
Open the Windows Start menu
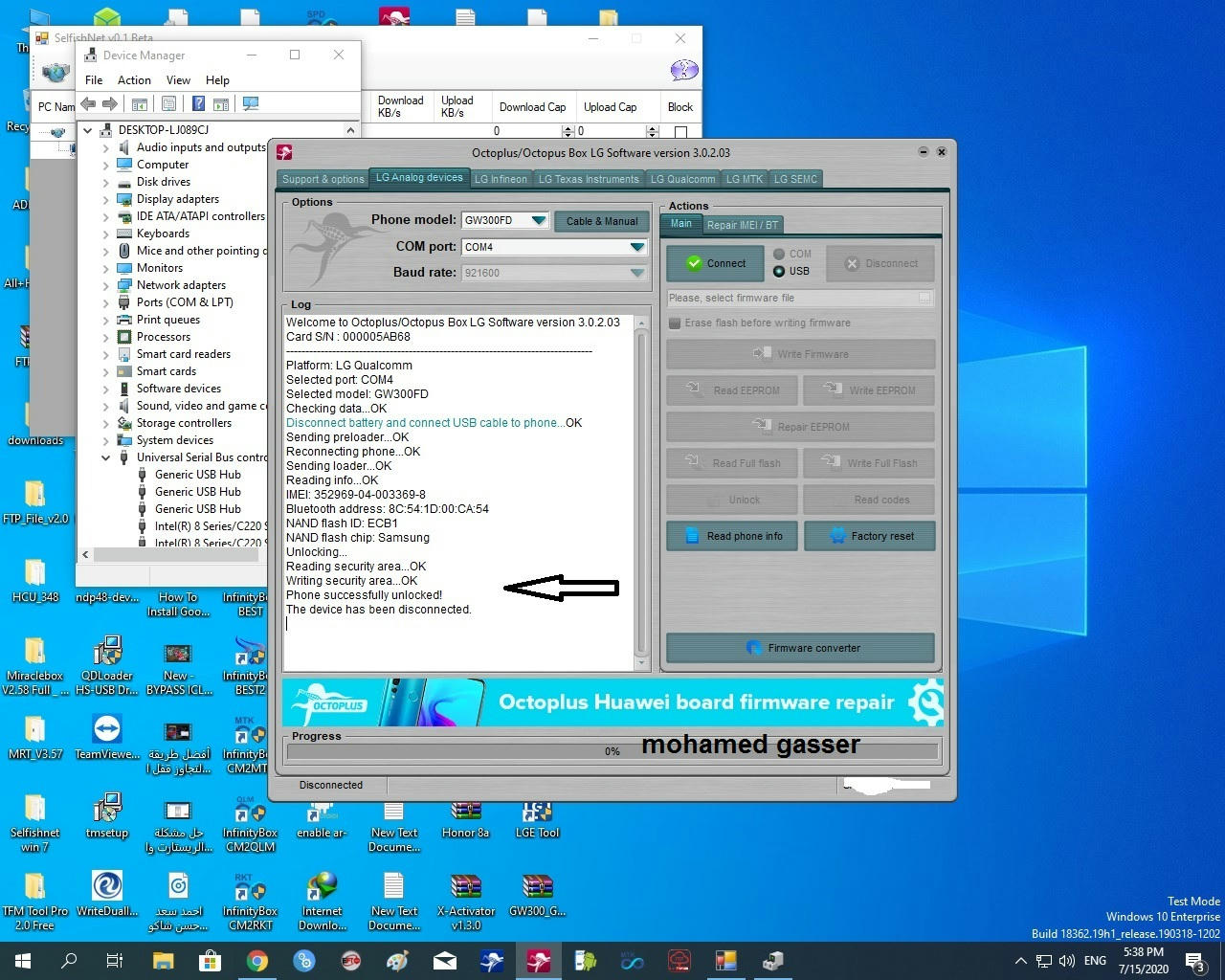point(23,961)
